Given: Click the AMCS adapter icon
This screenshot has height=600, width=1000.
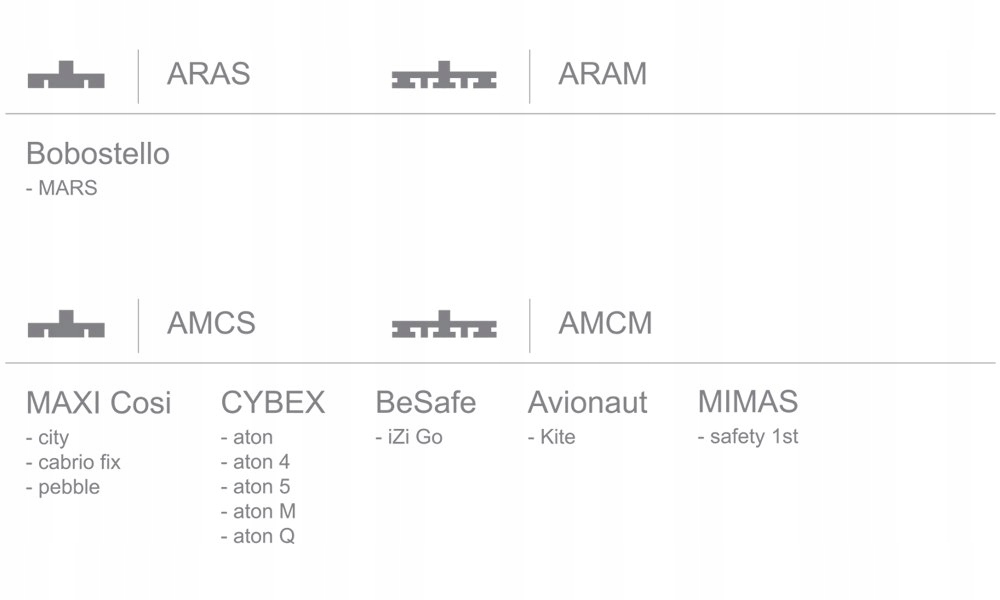Looking at the screenshot, I should tap(66, 326).
